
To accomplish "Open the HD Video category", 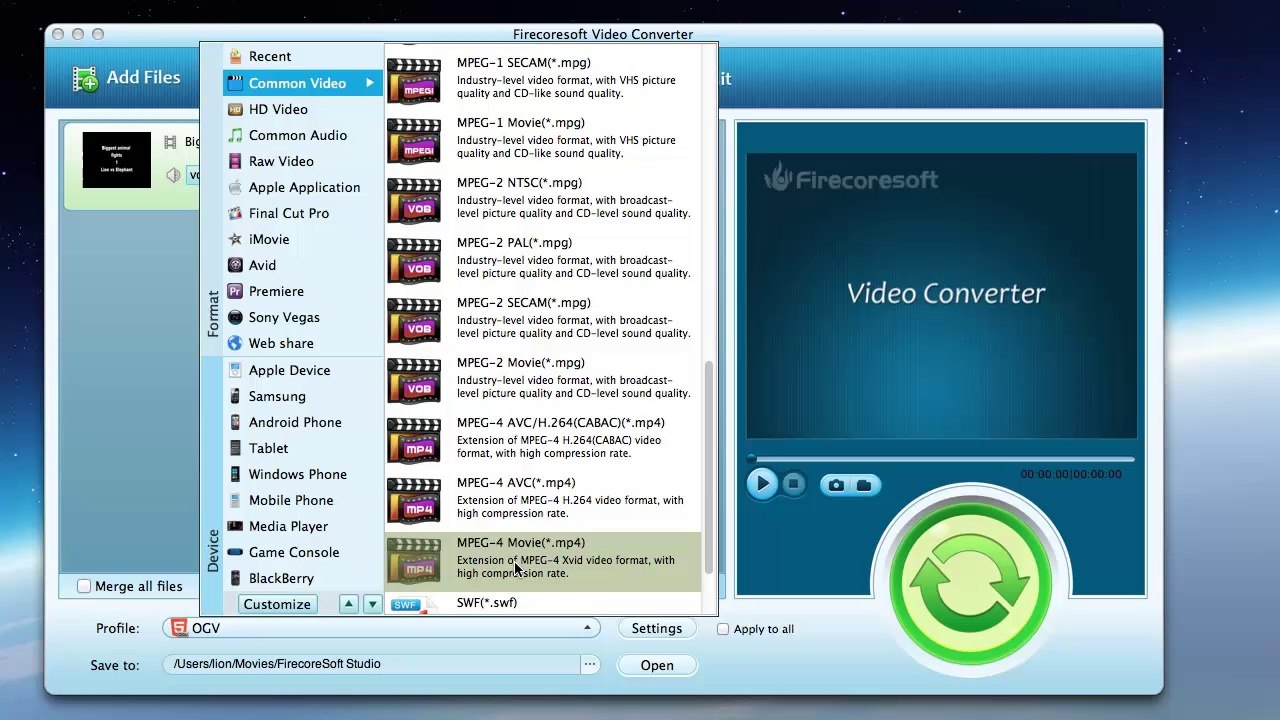I will click(303, 109).
